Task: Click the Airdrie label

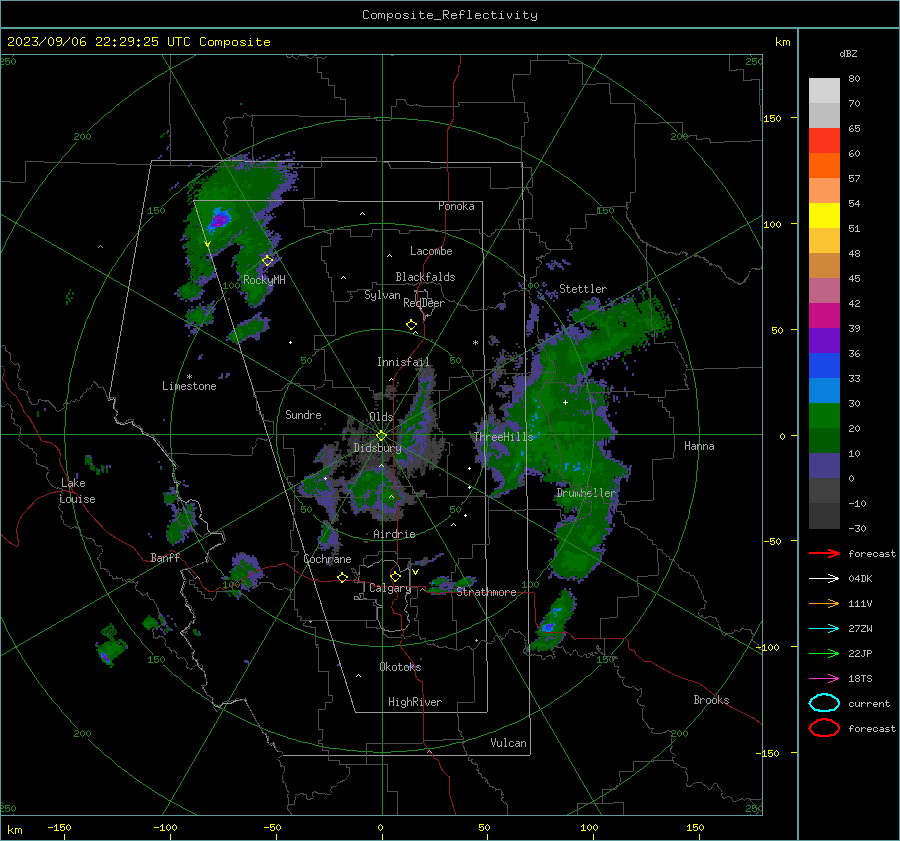Action: (x=394, y=534)
